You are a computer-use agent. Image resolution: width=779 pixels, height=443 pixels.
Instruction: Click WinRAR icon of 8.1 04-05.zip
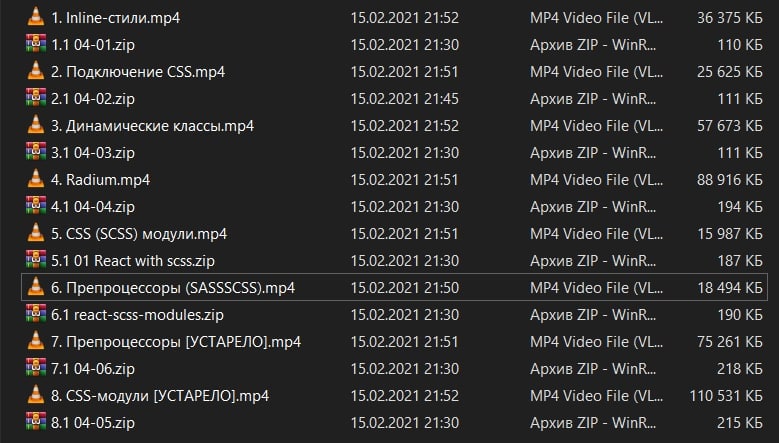[x=36, y=422]
